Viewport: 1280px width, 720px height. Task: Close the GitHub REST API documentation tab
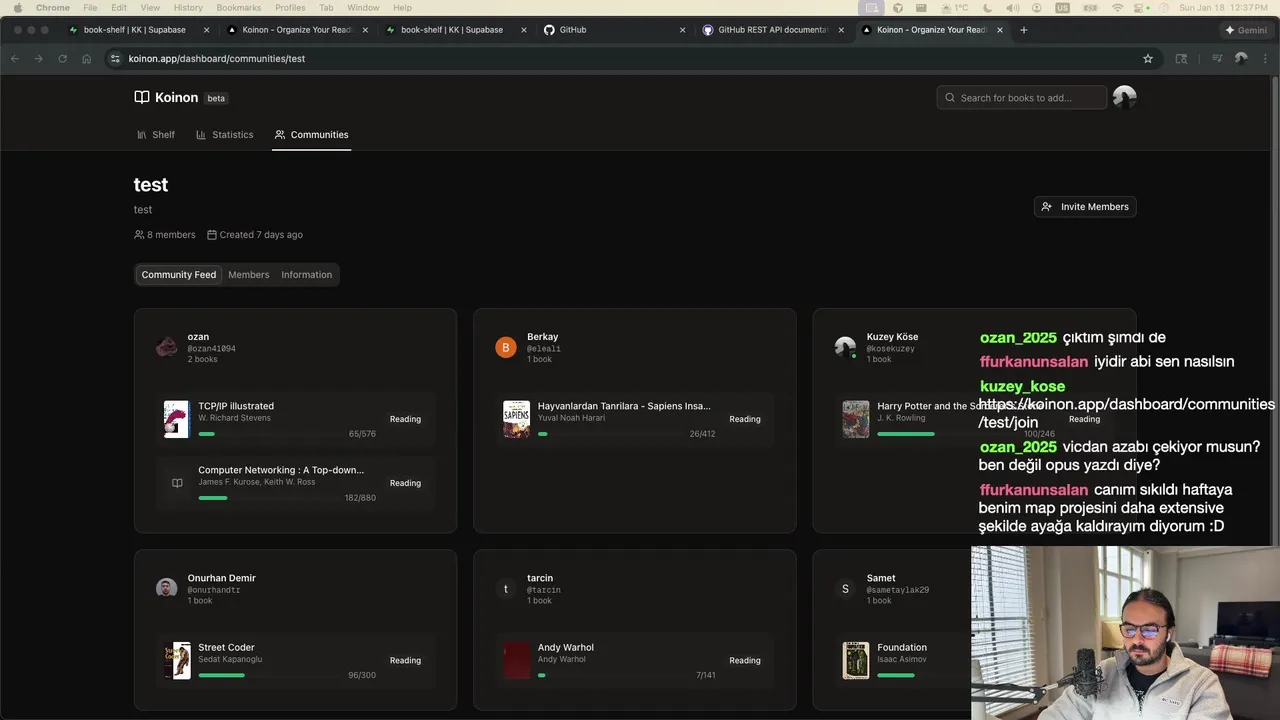coord(841,30)
